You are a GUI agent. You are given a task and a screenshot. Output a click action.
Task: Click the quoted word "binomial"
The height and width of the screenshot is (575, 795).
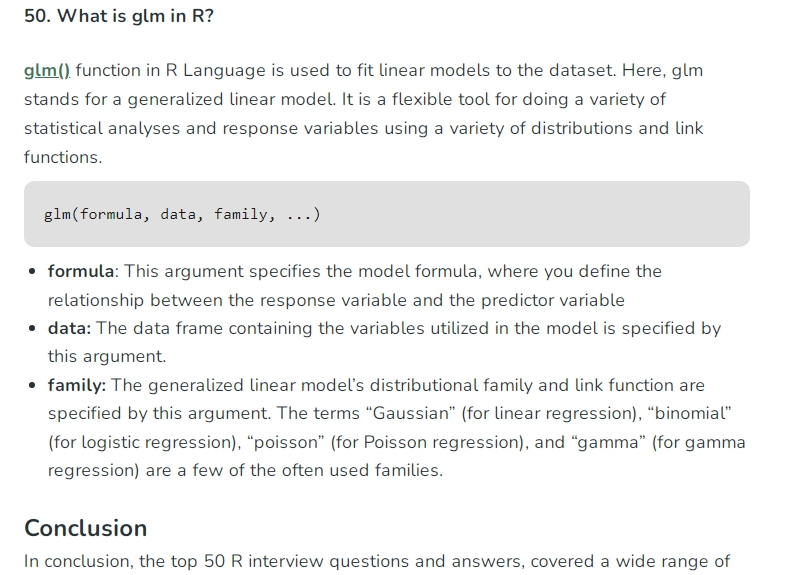click(x=690, y=413)
